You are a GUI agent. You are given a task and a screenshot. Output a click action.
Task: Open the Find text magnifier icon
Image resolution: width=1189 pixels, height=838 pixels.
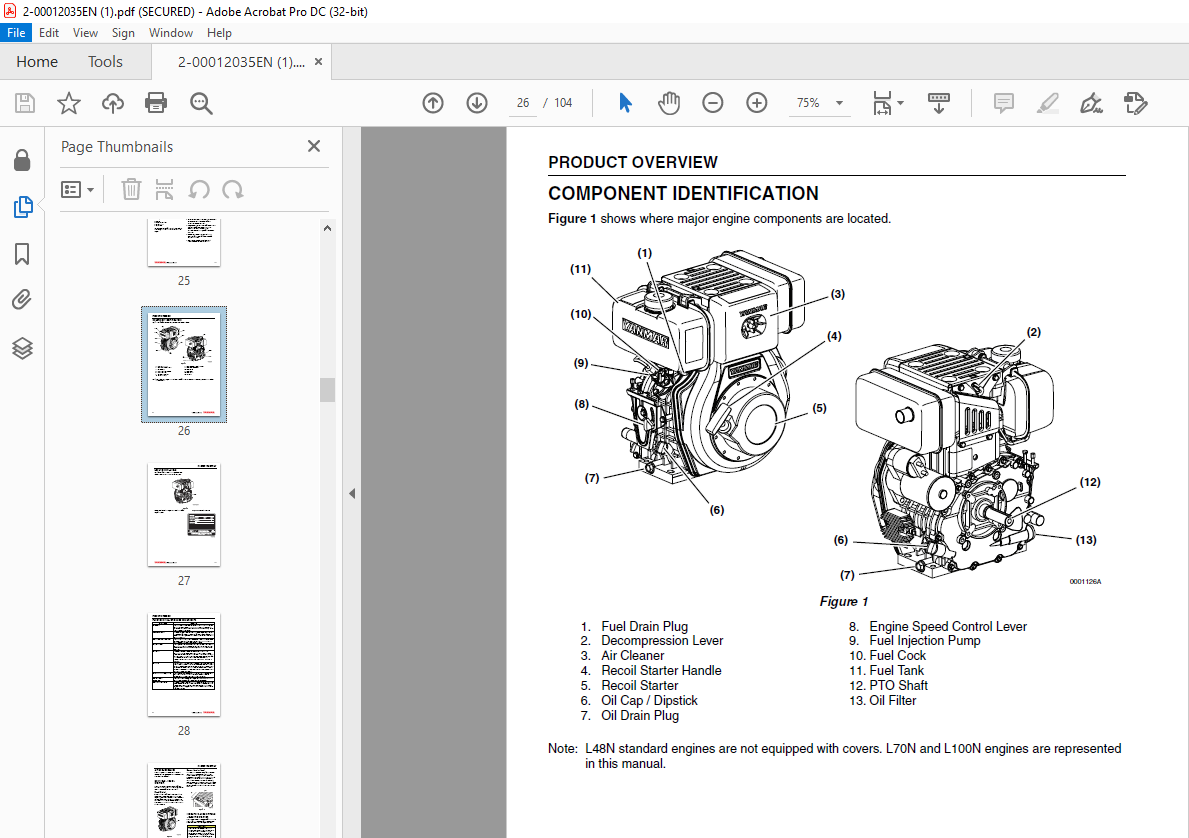[201, 103]
